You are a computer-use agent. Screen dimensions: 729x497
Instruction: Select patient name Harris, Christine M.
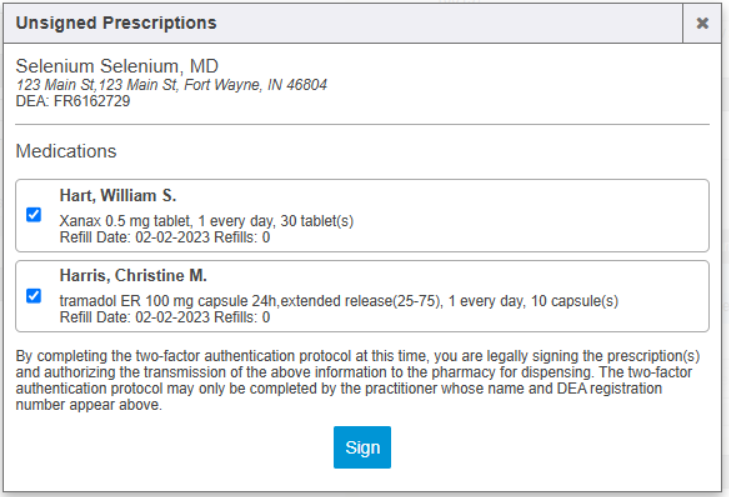coord(133,276)
